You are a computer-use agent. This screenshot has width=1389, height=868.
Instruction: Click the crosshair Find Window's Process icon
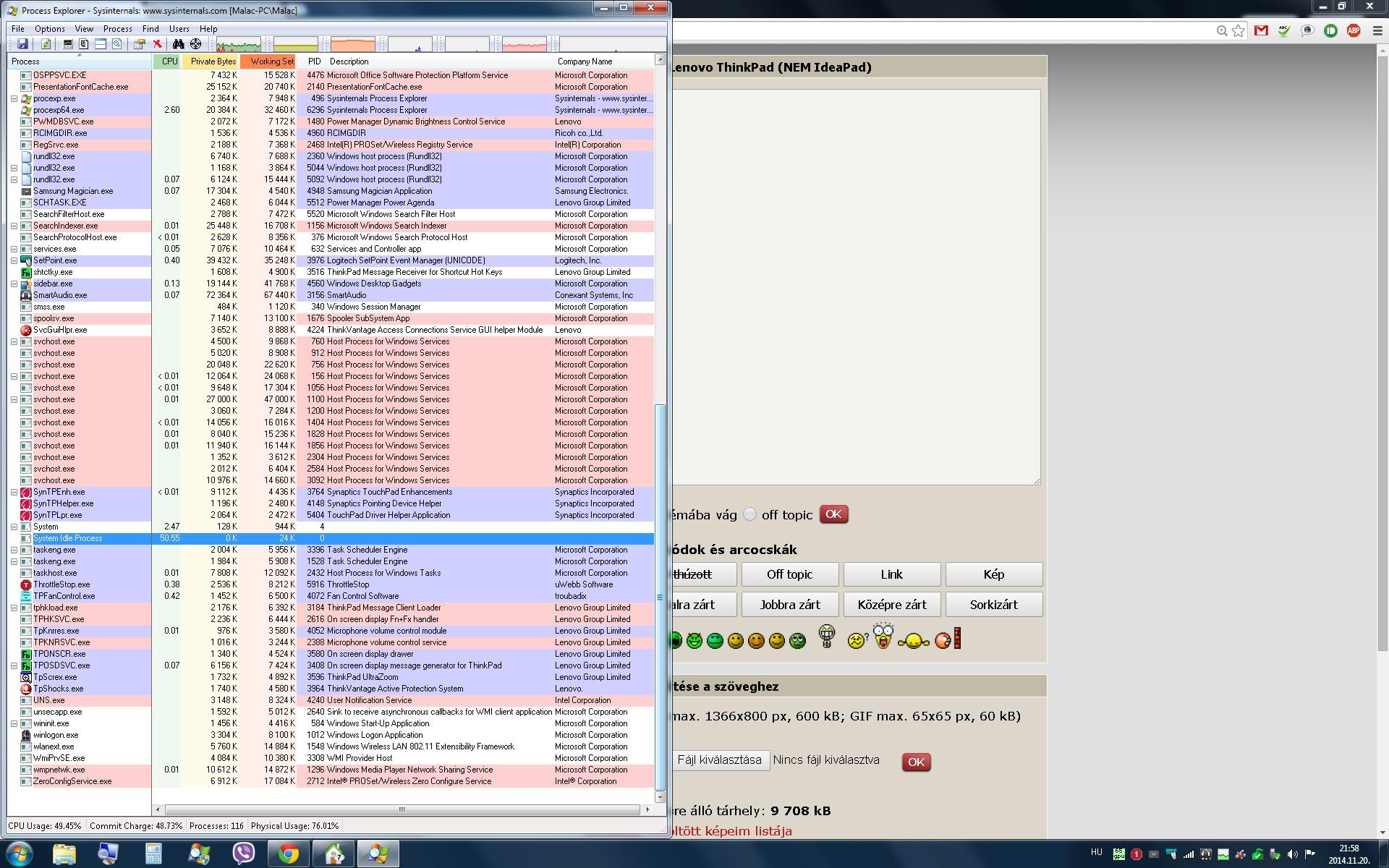[x=195, y=44]
